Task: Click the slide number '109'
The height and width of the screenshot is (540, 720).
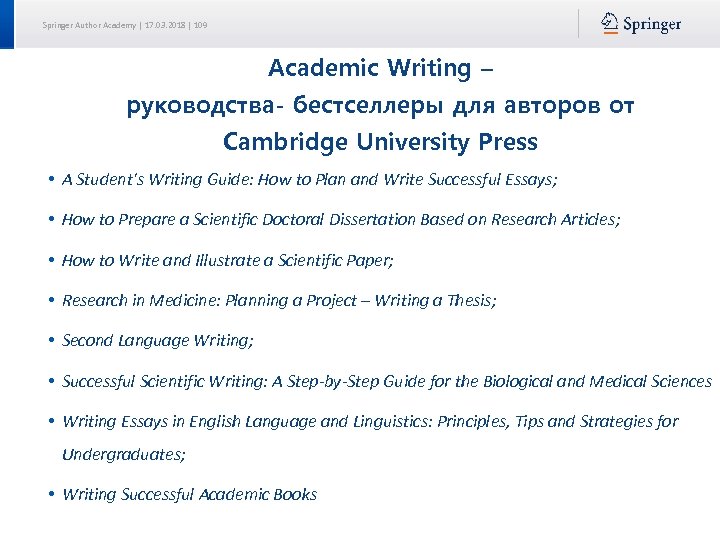Action: coord(200,25)
